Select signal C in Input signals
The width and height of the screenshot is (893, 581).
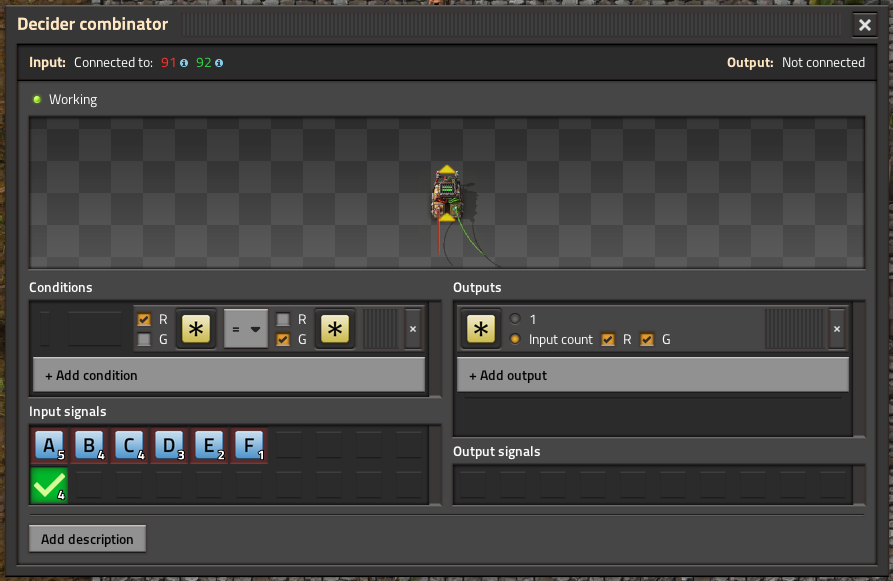129,445
